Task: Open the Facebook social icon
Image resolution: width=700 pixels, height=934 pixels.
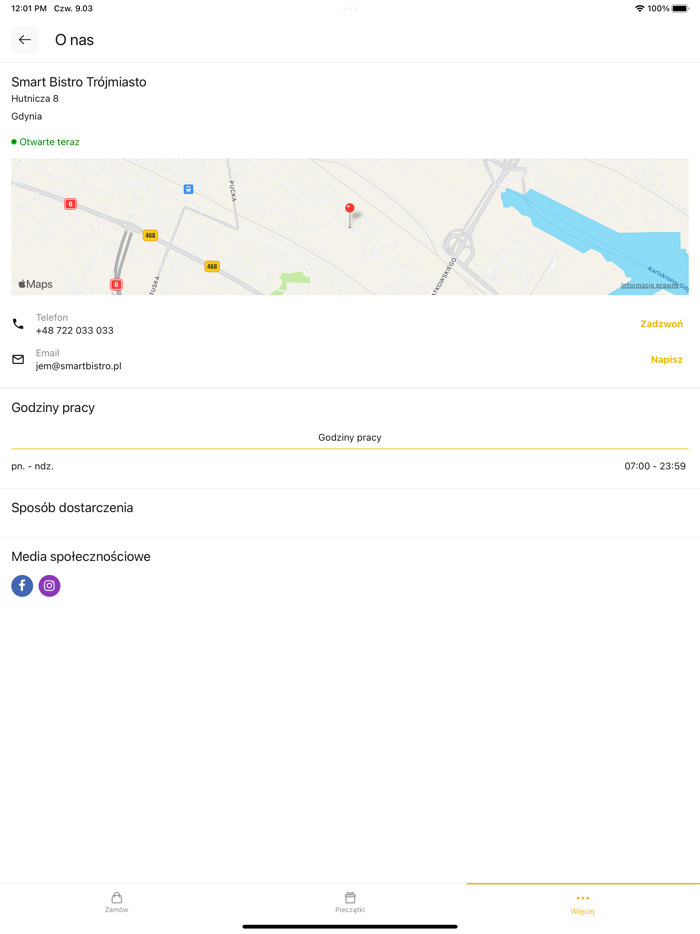Action: coord(21,585)
